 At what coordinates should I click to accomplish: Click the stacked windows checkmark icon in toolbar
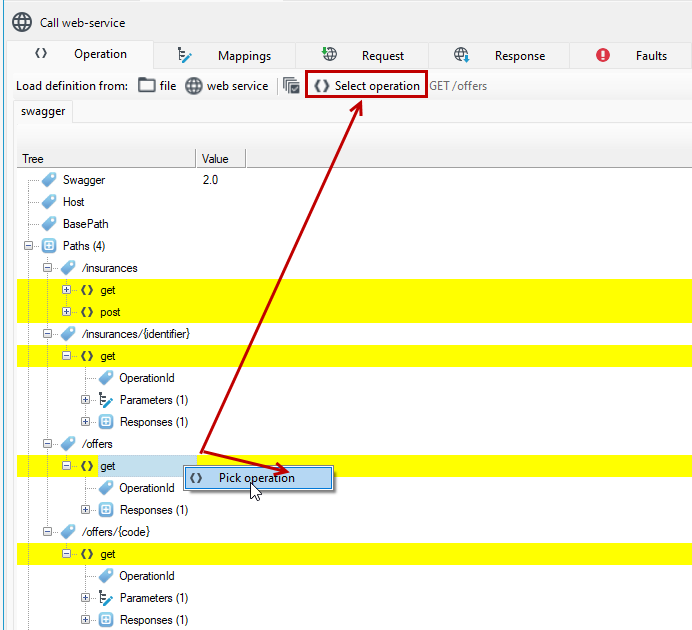pyautogui.click(x=291, y=86)
